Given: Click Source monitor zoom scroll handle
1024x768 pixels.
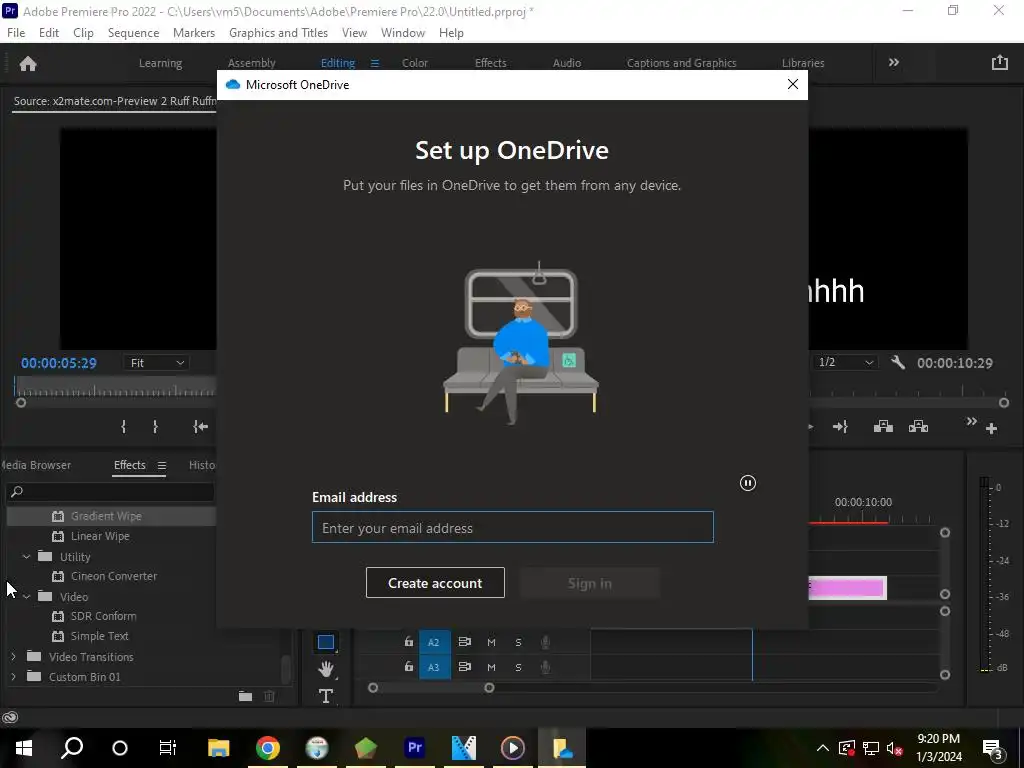Looking at the screenshot, I should coord(21,403).
